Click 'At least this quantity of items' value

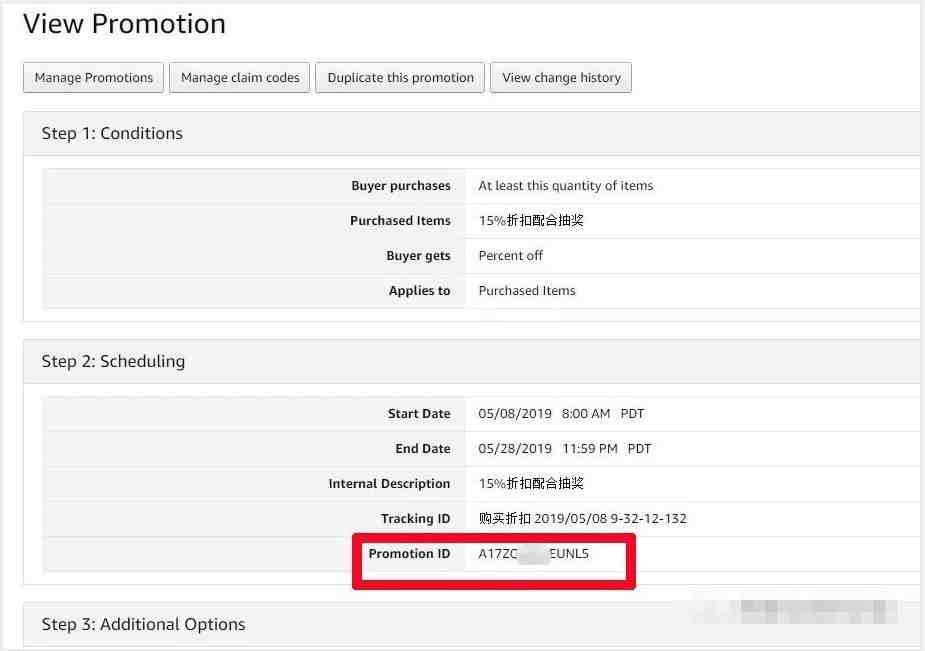566,186
